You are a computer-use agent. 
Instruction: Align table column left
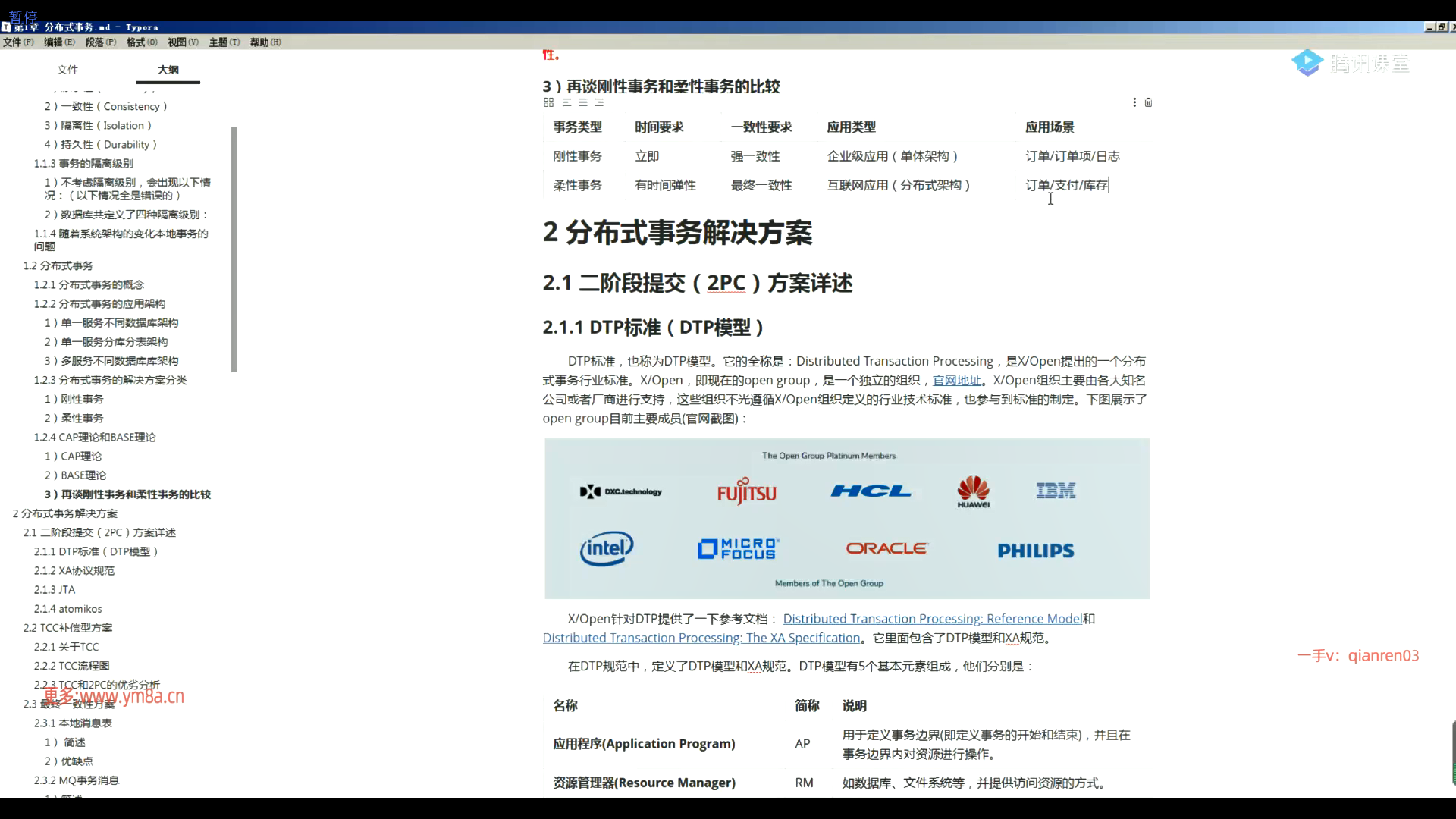click(566, 102)
